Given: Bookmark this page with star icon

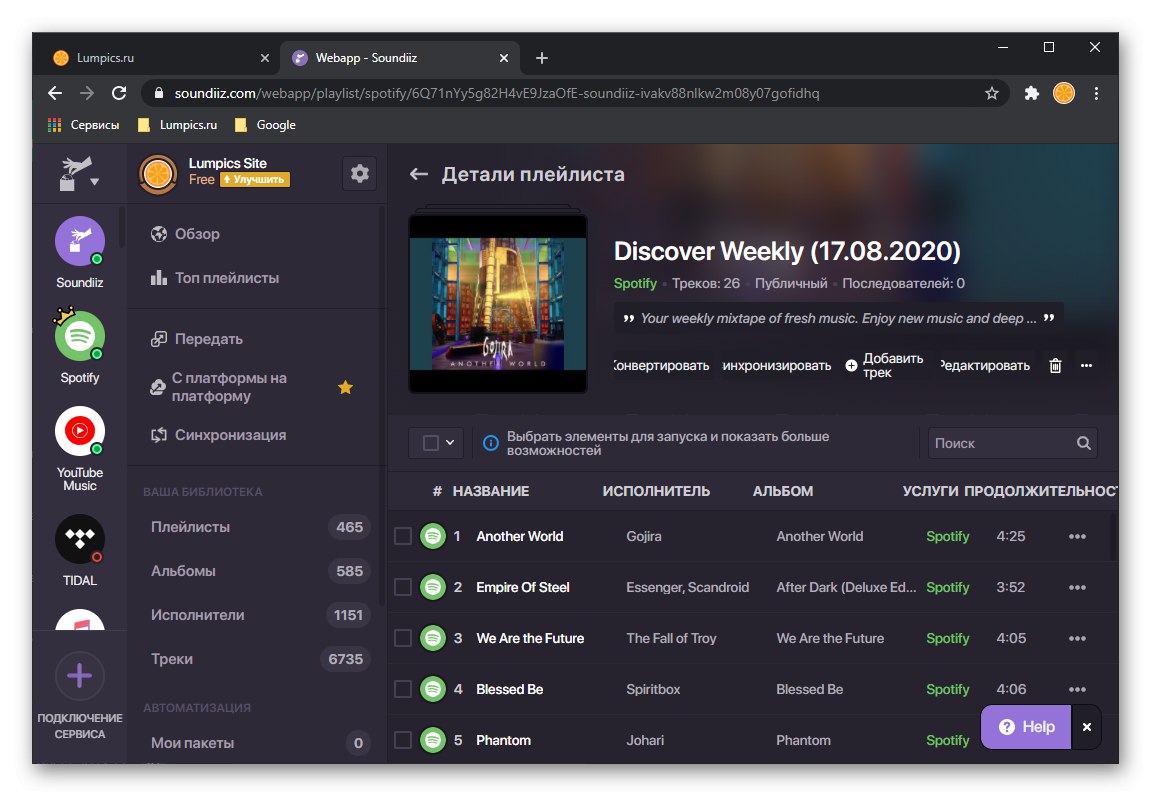Looking at the screenshot, I should click(992, 93).
